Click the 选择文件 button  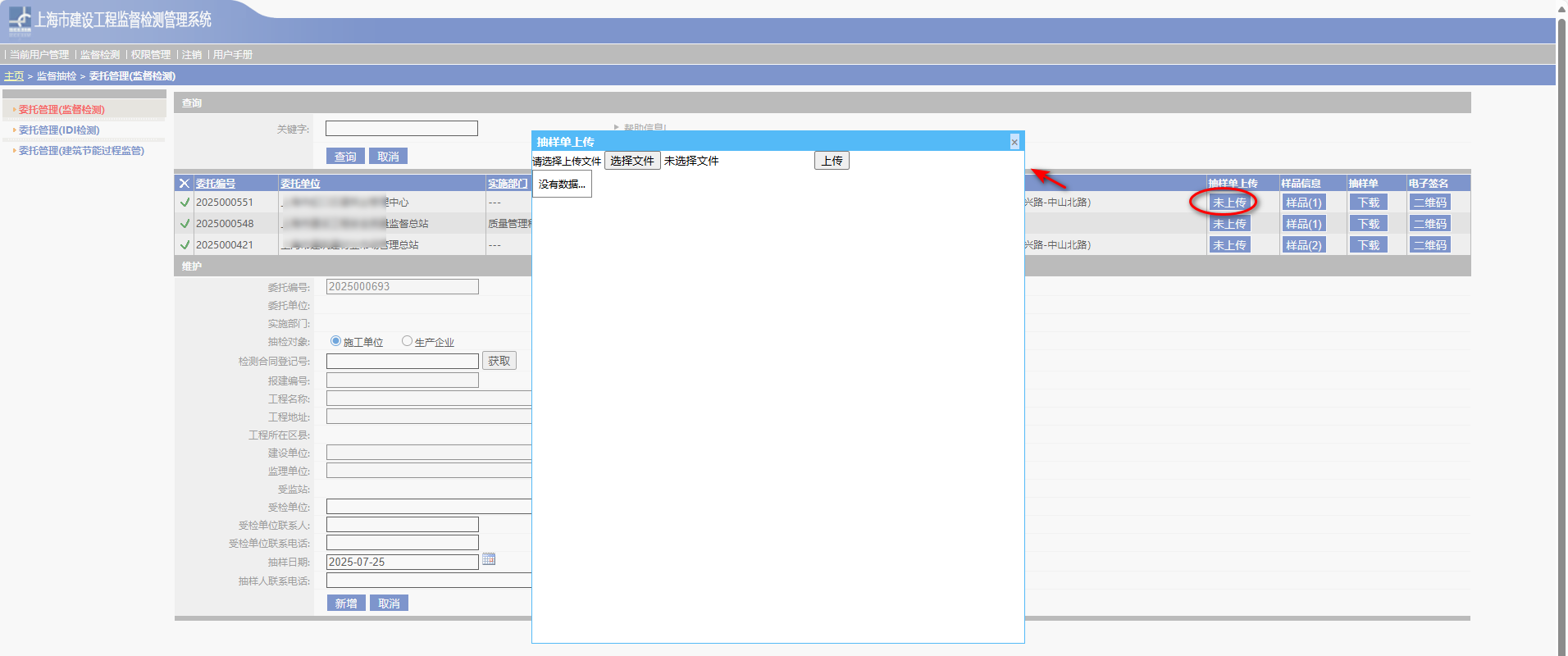point(631,161)
